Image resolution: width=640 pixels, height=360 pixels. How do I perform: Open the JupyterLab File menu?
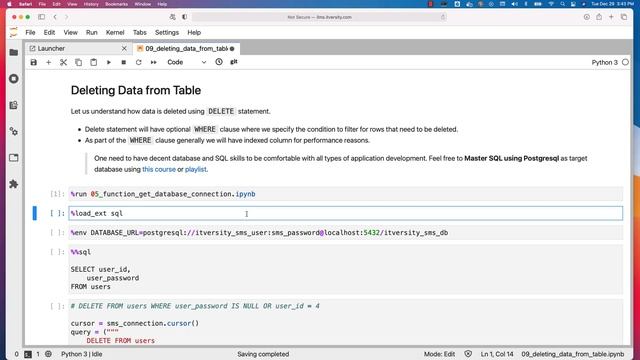30,33
